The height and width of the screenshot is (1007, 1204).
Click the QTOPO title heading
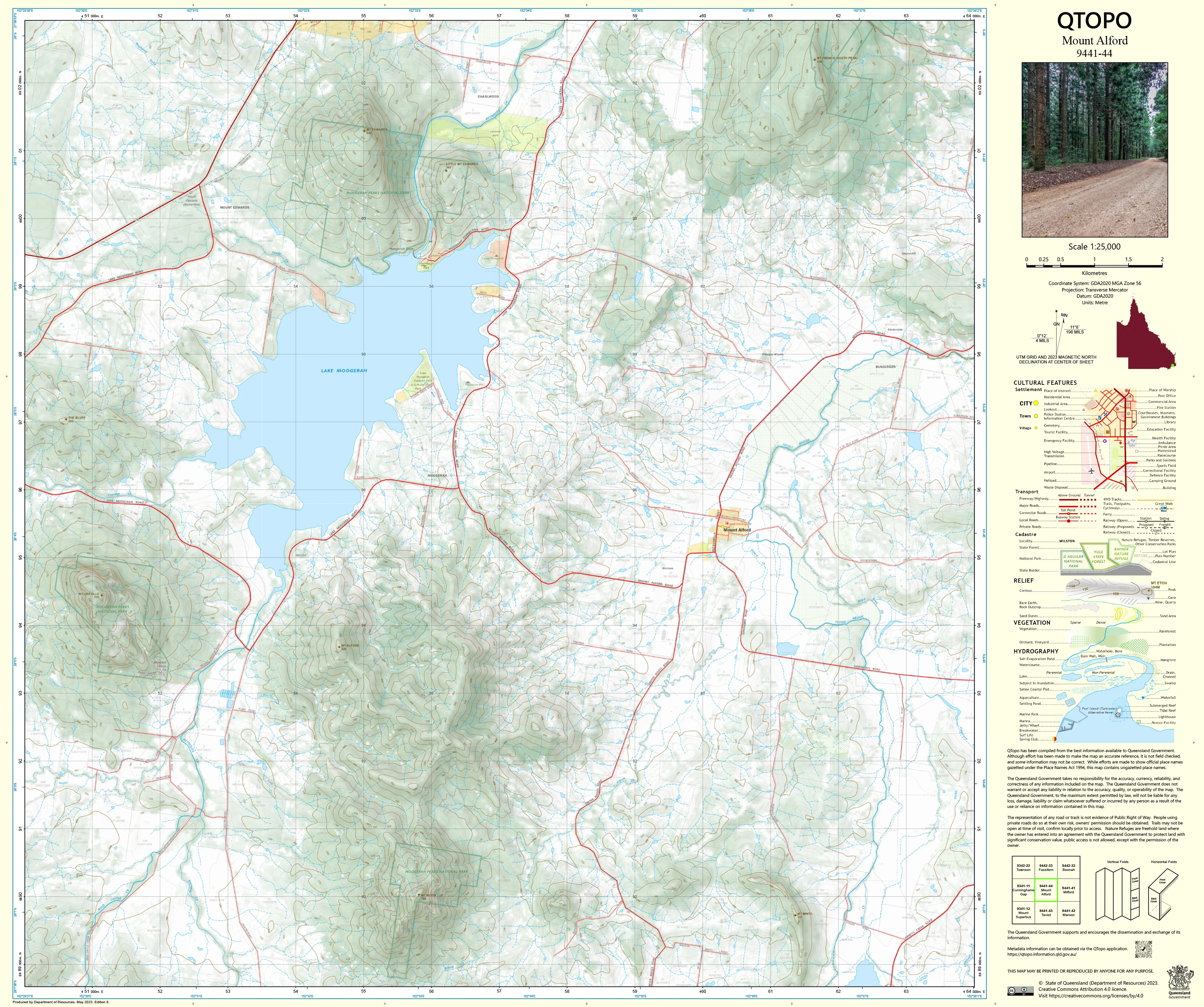click(x=1094, y=21)
